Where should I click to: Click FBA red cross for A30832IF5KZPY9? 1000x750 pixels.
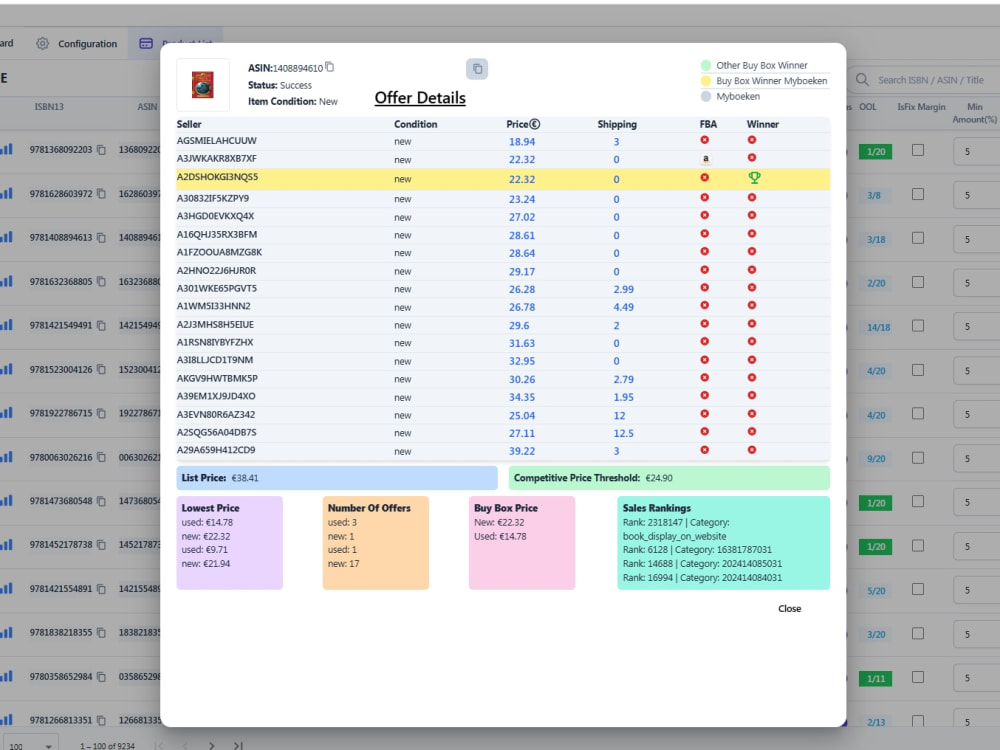click(705, 198)
